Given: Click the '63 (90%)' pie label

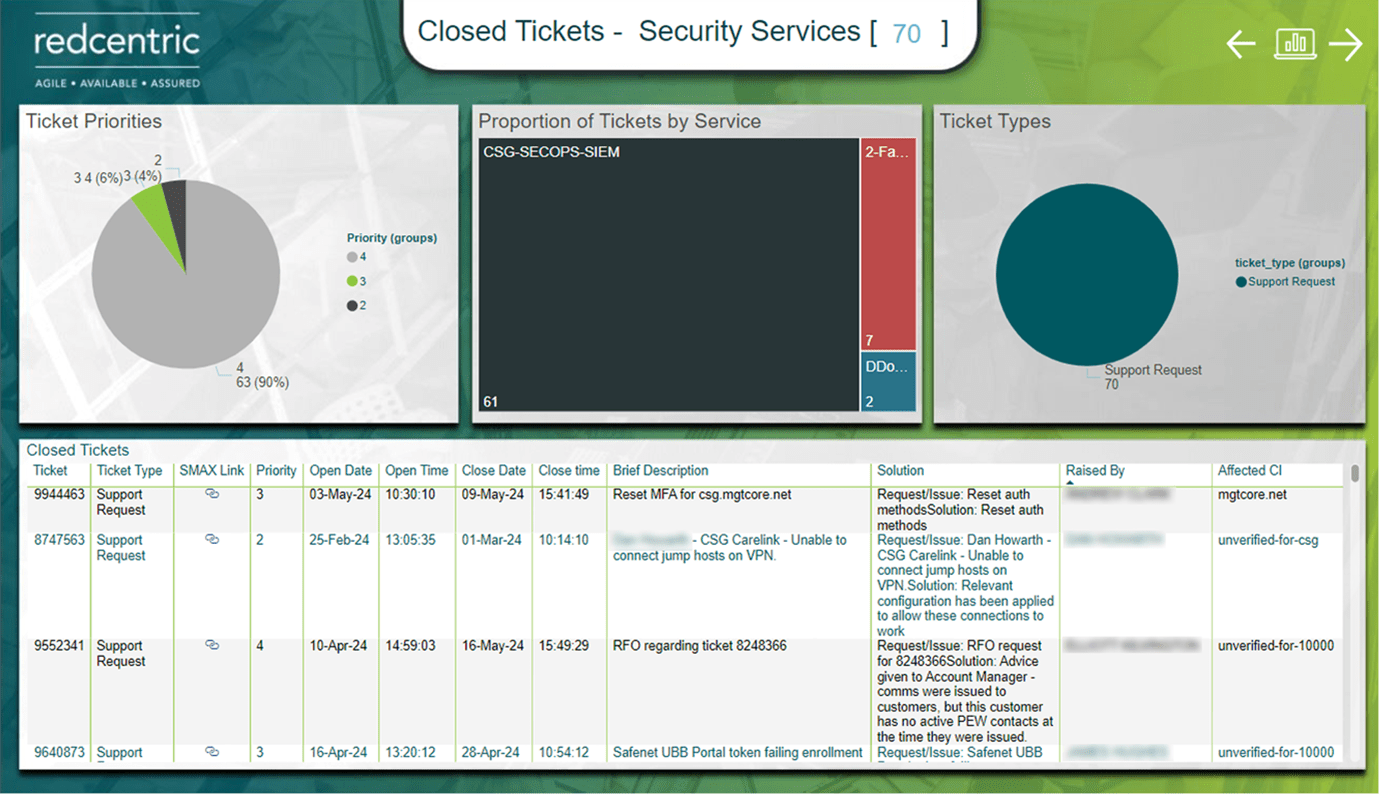Looking at the screenshot, I should click(x=262, y=383).
